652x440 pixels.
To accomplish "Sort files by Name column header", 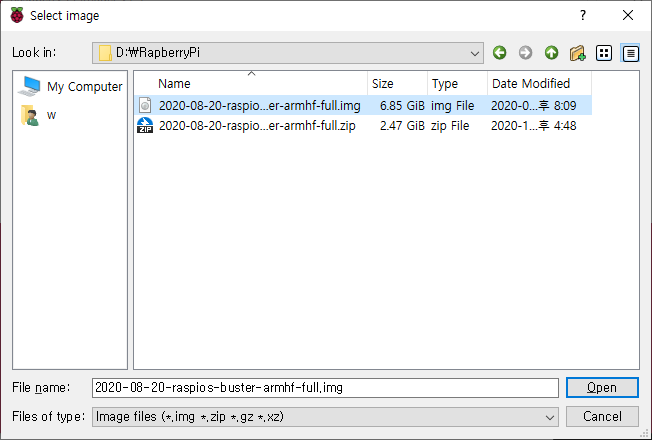I will [251, 84].
